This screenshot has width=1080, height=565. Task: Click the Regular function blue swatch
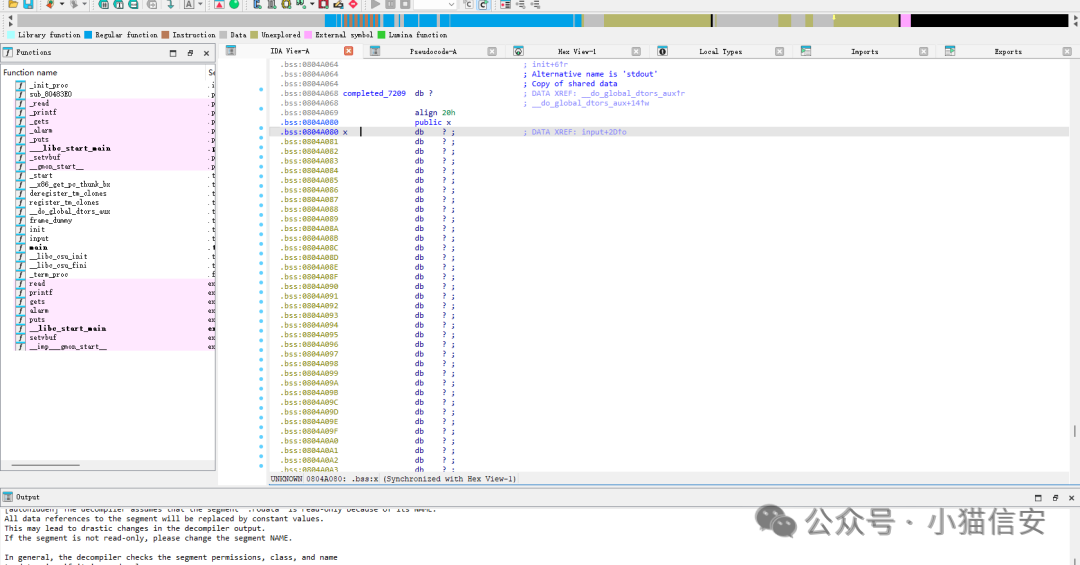88,34
